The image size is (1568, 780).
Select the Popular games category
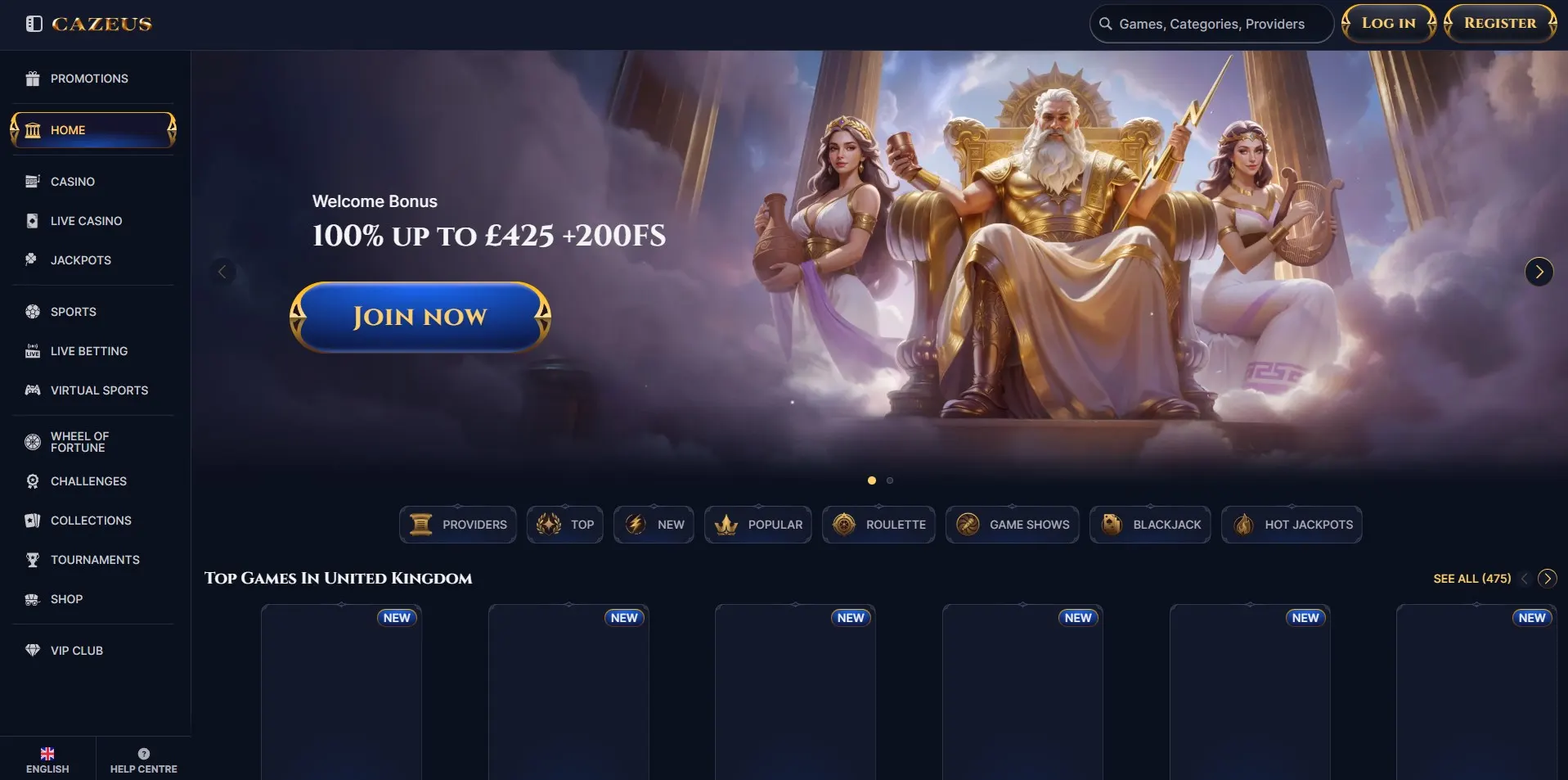coord(758,525)
